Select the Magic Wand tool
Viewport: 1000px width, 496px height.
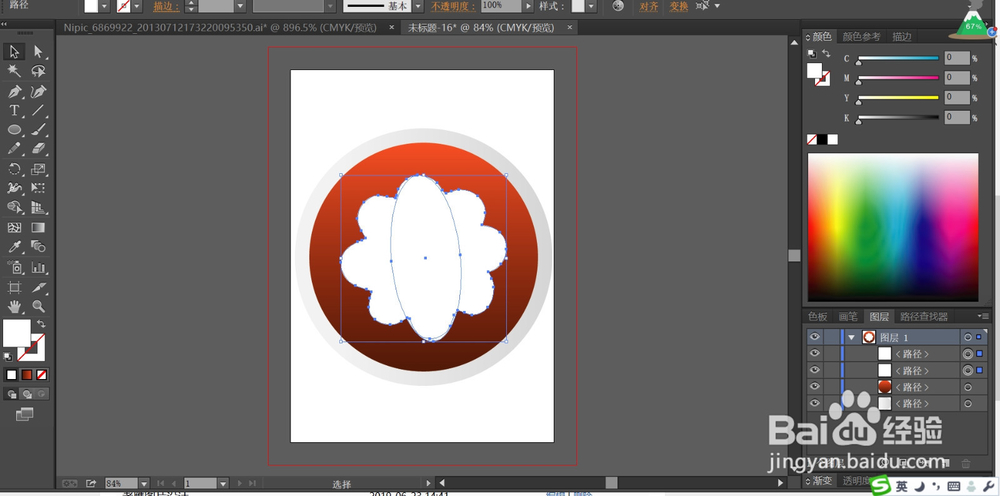14,71
